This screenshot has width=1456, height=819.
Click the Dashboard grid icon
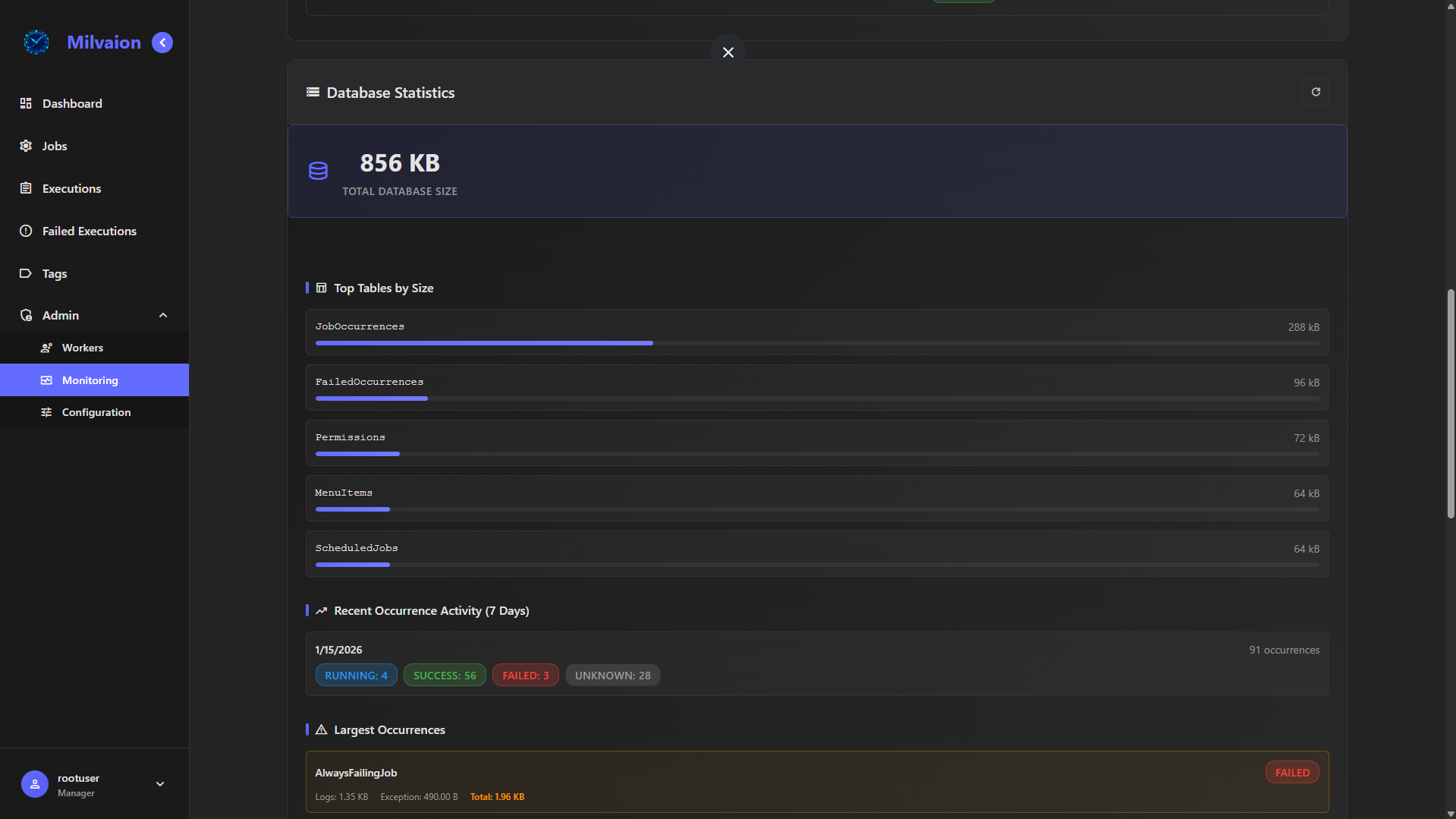click(26, 103)
